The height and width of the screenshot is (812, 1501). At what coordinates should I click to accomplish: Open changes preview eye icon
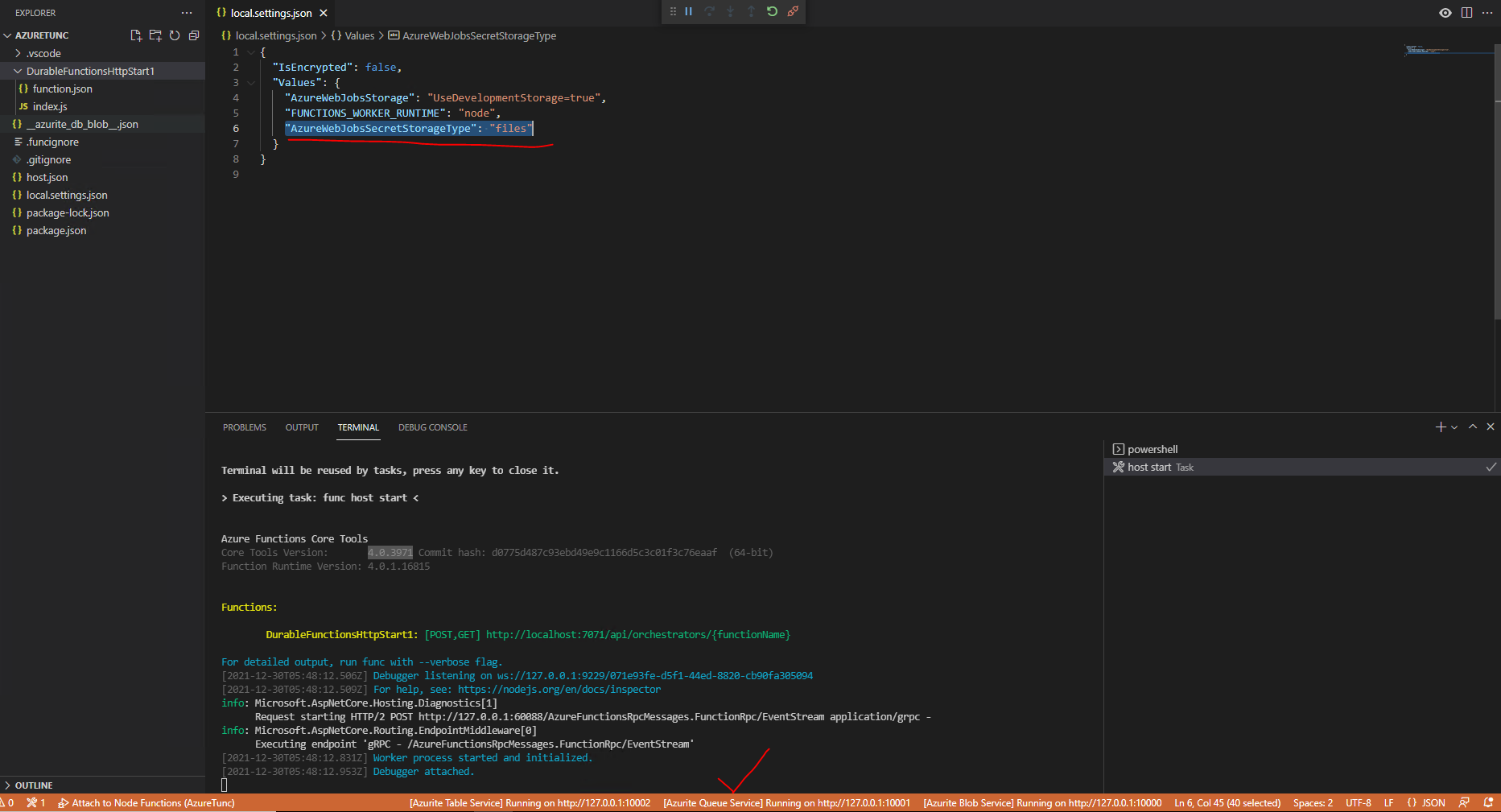click(1445, 13)
